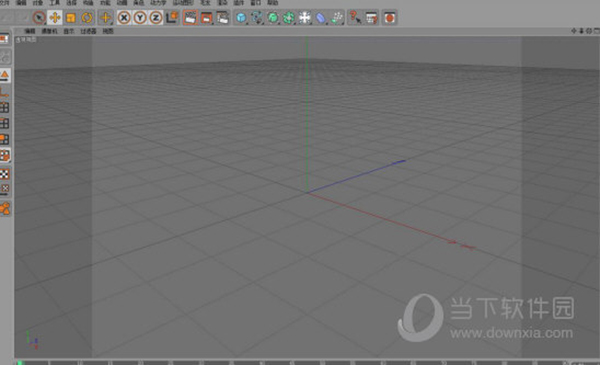Viewport: 600px width, 365px height.
Task: Click the white starburst scene object icon
Action: point(305,18)
